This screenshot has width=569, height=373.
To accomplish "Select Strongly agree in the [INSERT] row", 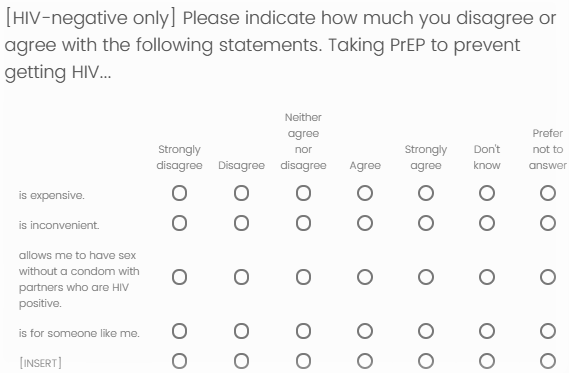I will (x=426, y=361).
